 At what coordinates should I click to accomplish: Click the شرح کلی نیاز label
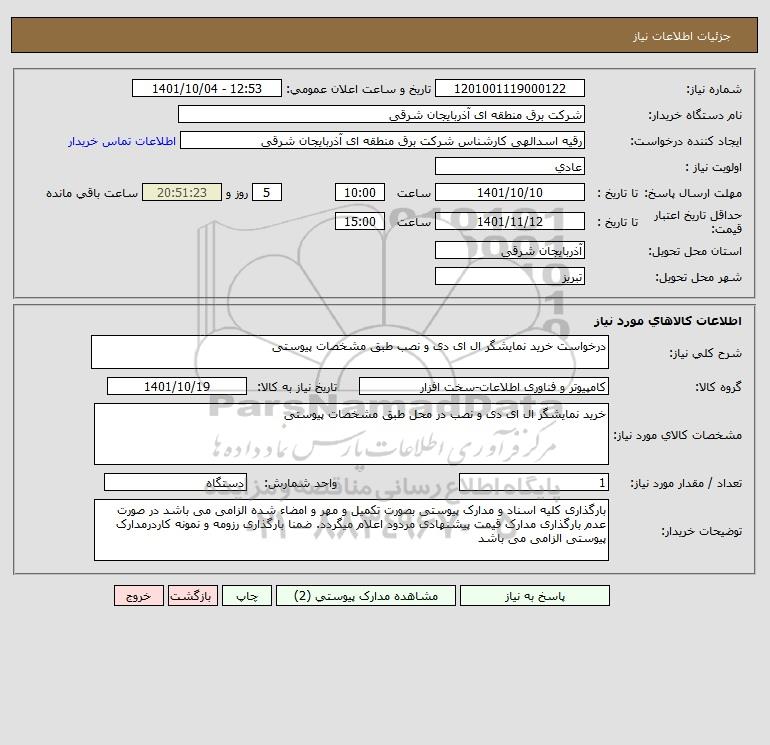tap(706, 353)
